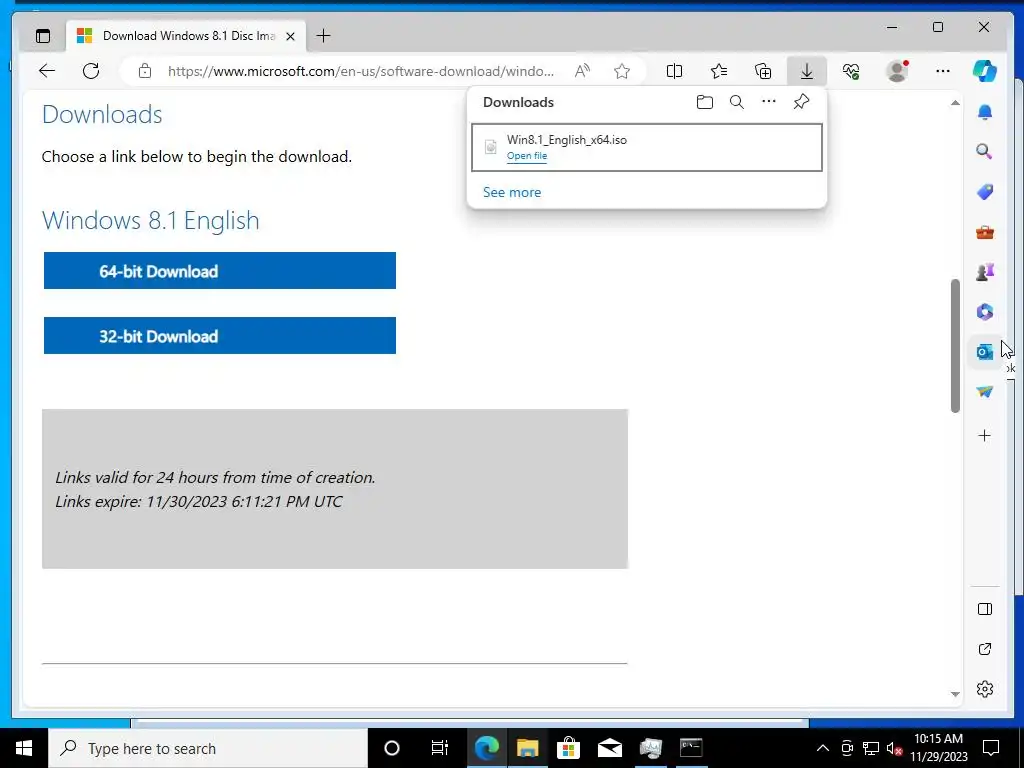Image resolution: width=1024 pixels, height=768 pixels.
Task: Open sidebar Tools briefcase icon
Action: [985, 232]
